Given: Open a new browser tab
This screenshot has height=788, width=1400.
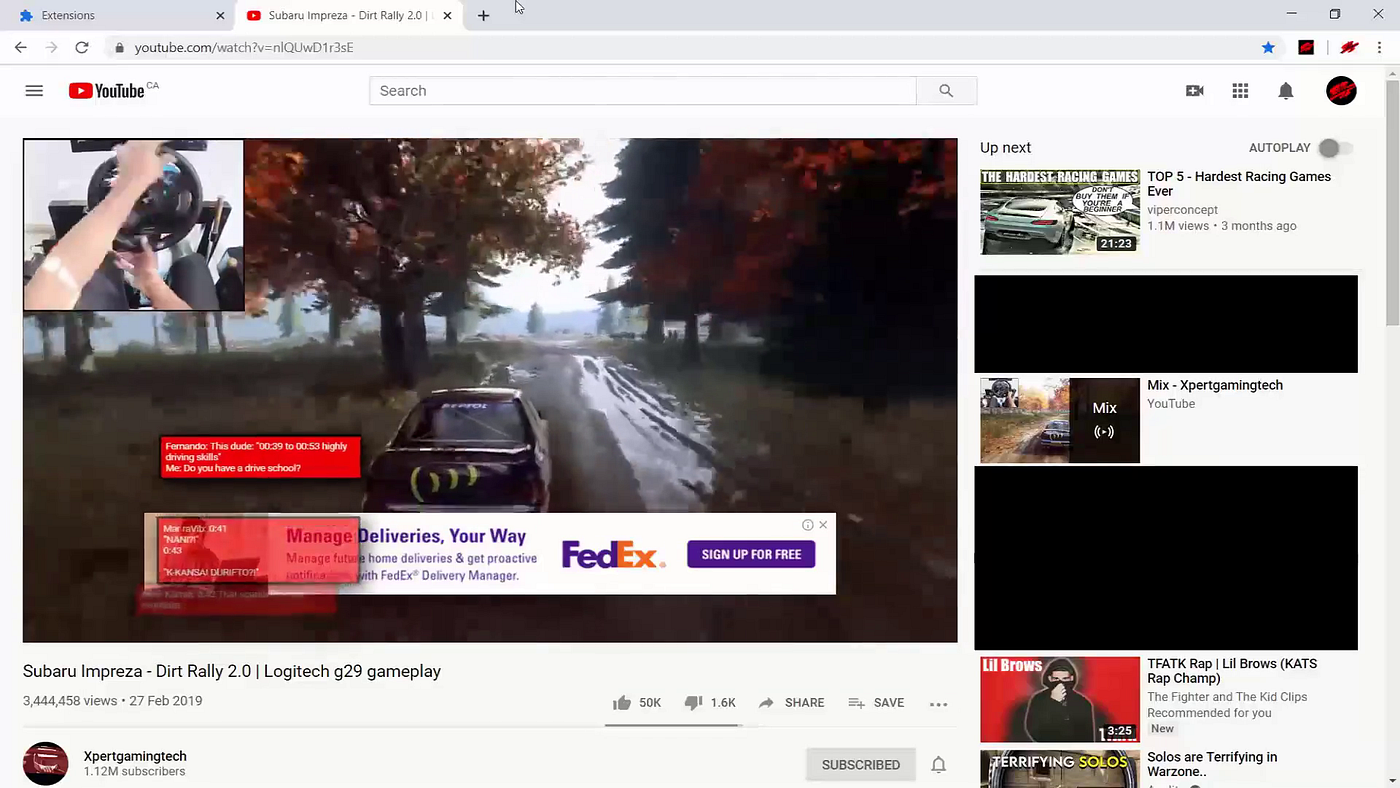Looking at the screenshot, I should pyautogui.click(x=483, y=16).
